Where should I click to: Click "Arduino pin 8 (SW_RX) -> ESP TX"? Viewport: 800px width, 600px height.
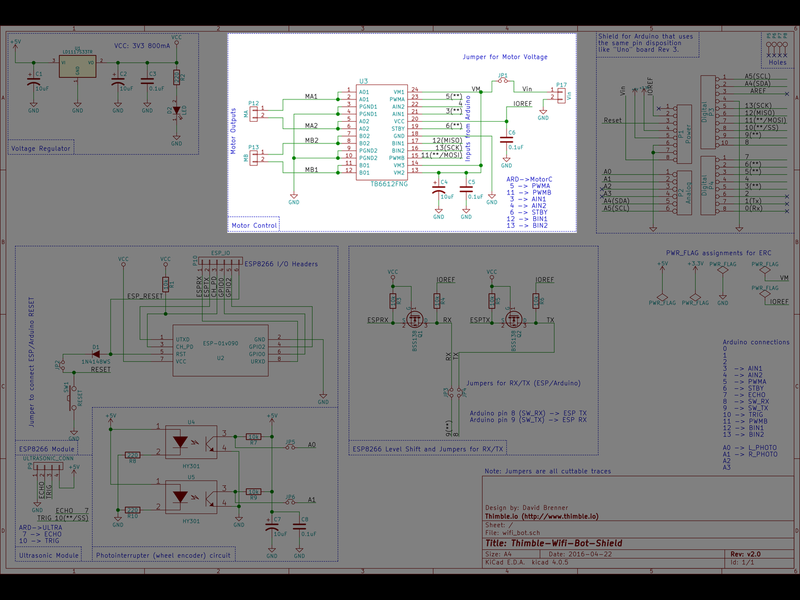[x=528, y=413]
